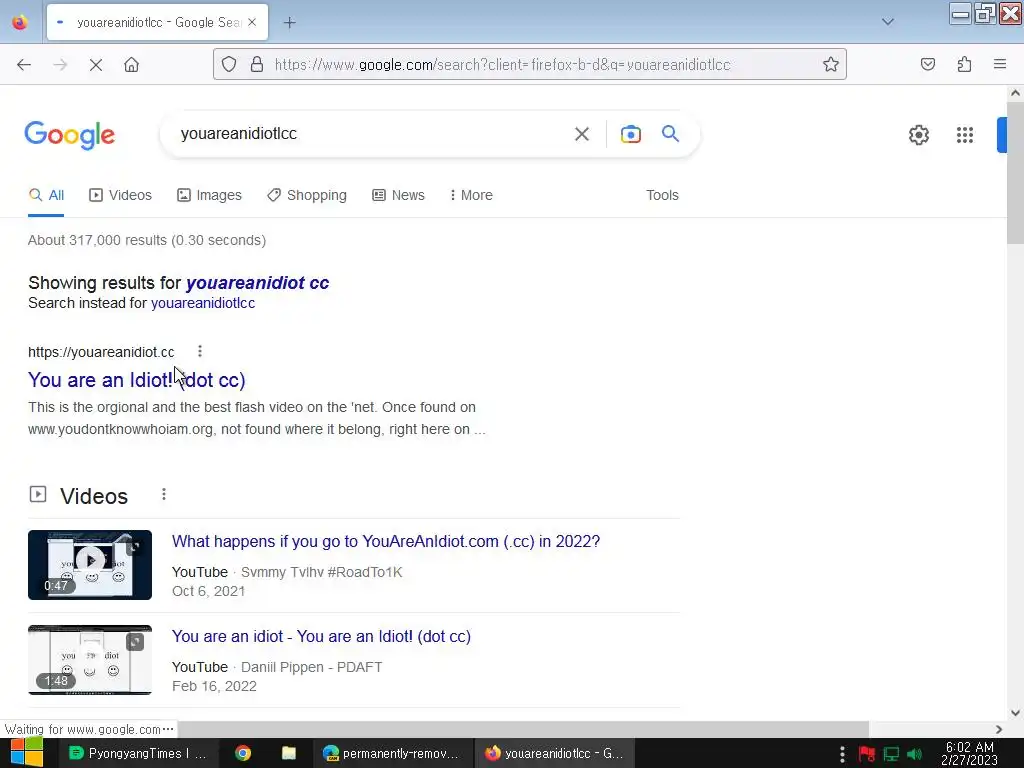This screenshot has height=768, width=1024.
Task: Open the Google apps grid
Action: coord(965,135)
